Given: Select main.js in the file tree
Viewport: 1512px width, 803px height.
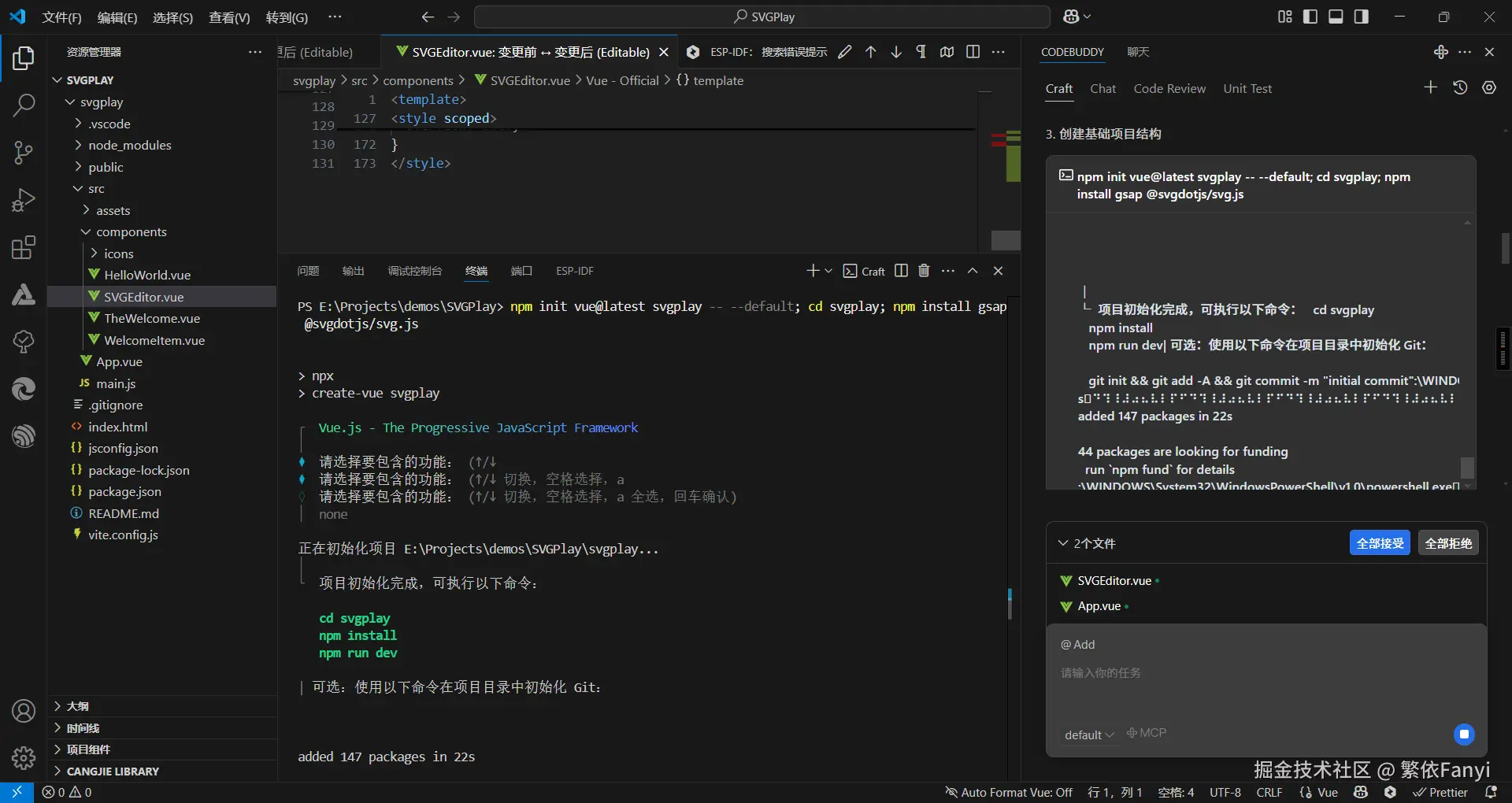Looking at the screenshot, I should pos(116,383).
